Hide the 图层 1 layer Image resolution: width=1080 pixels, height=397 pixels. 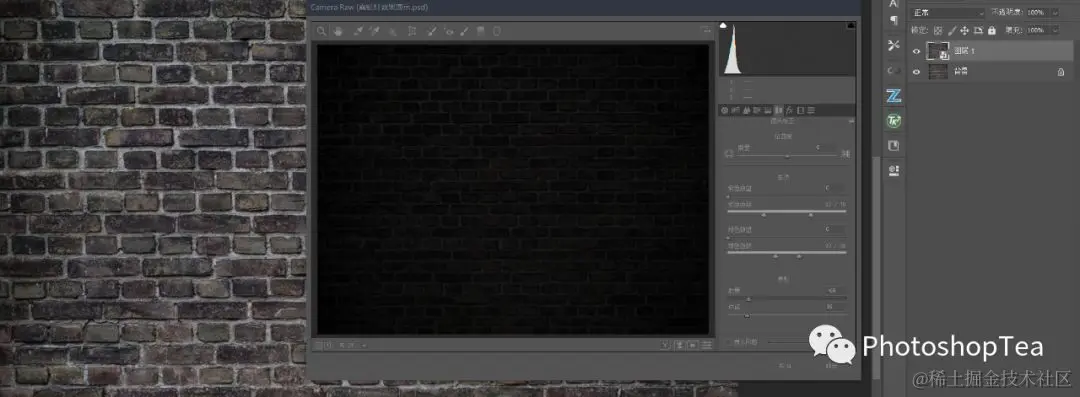click(x=917, y=51)
